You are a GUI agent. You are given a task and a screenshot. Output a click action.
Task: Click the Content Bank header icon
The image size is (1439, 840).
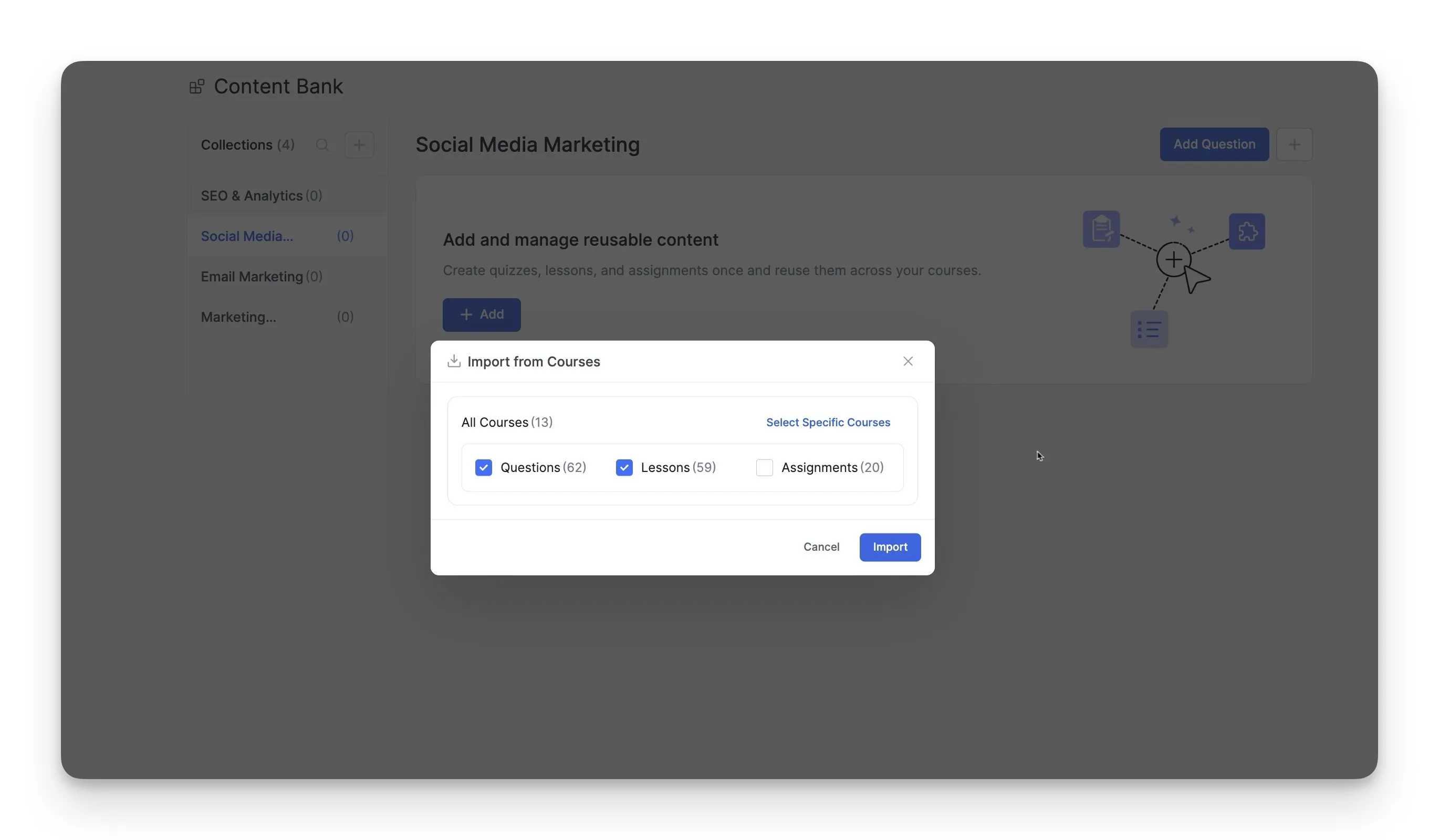click(197, 86)
